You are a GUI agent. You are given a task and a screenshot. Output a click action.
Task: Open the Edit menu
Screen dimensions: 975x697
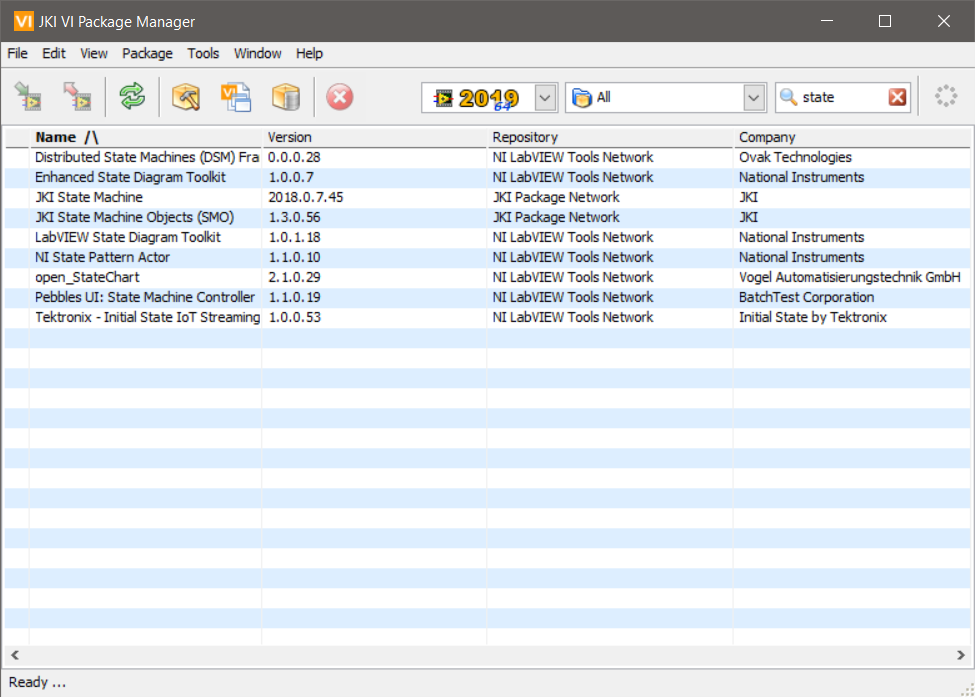(x=53, y=53)
